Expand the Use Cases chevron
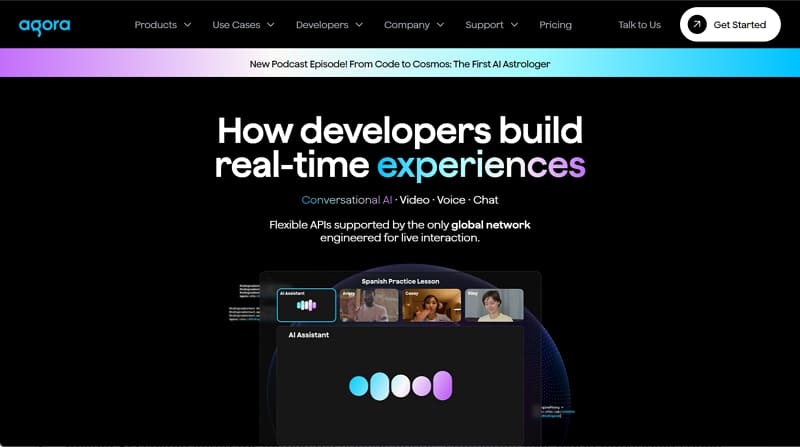800x447 pixels. pyautogui.click(x=270, y=24)
